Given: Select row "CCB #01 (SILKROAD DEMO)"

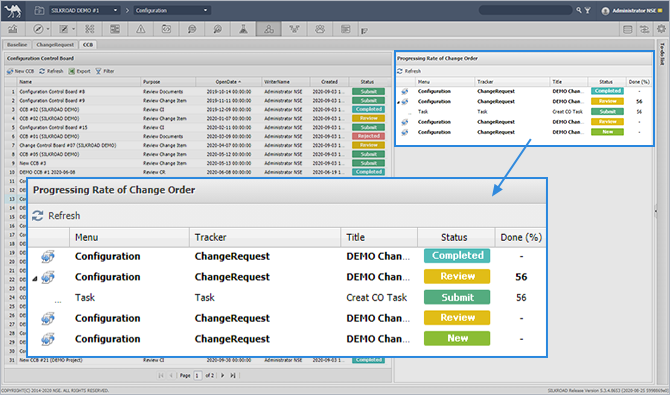Looking at the screenshot, I should pos(198,136).
